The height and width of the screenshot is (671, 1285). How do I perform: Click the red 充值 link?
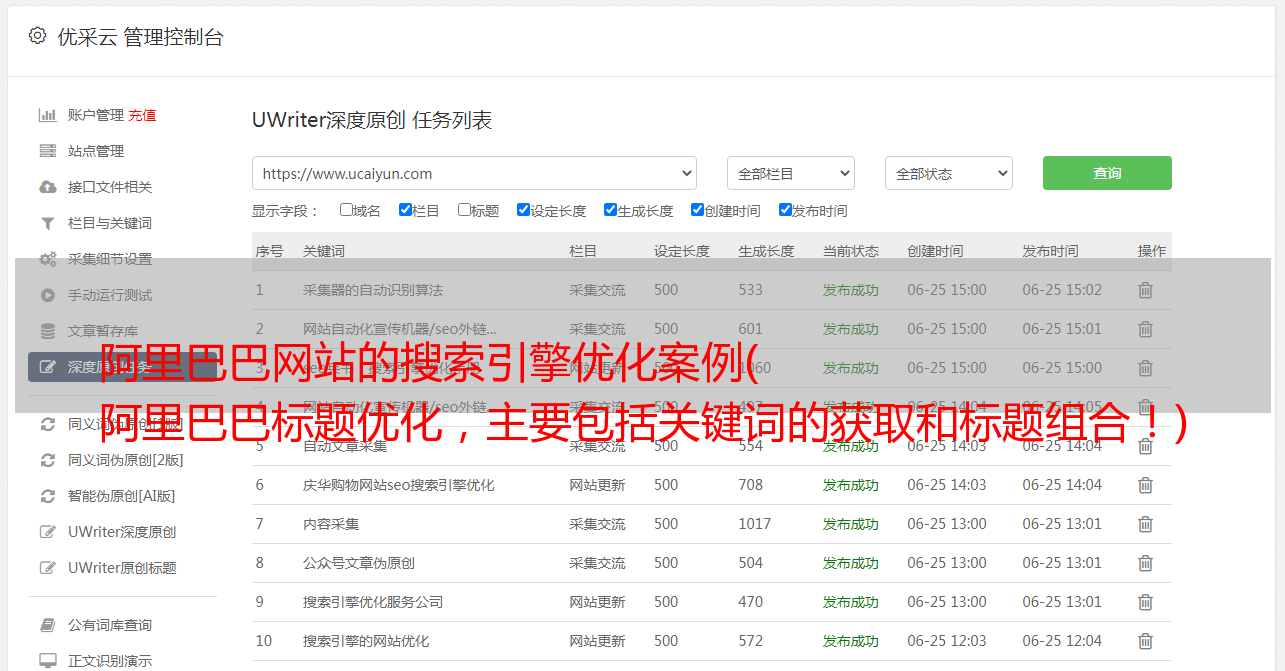142,115
